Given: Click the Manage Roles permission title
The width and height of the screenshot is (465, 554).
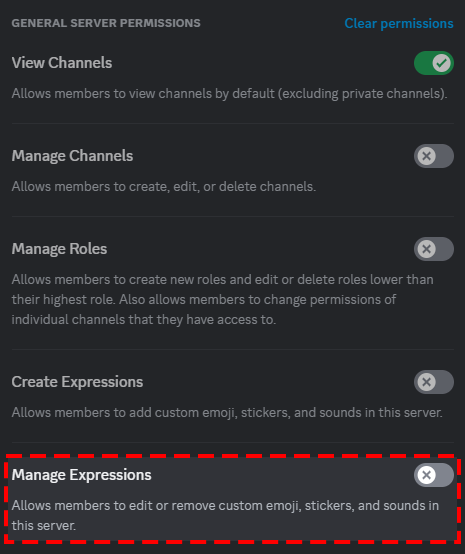Looking at the screenshot, I should pyautogui.click(x=59, y=249).
